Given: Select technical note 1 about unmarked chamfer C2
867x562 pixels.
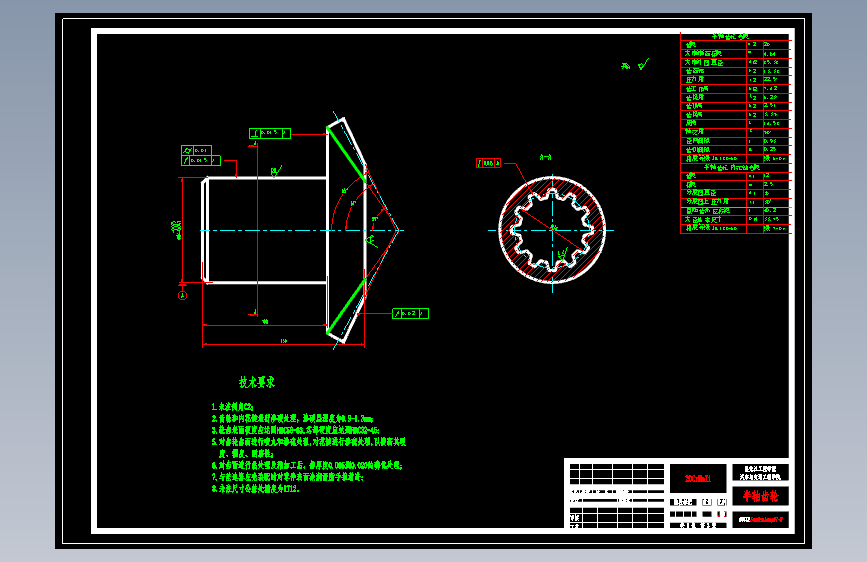Looking at the screenshot, I should pyautogui.click(x=233, y=407).
